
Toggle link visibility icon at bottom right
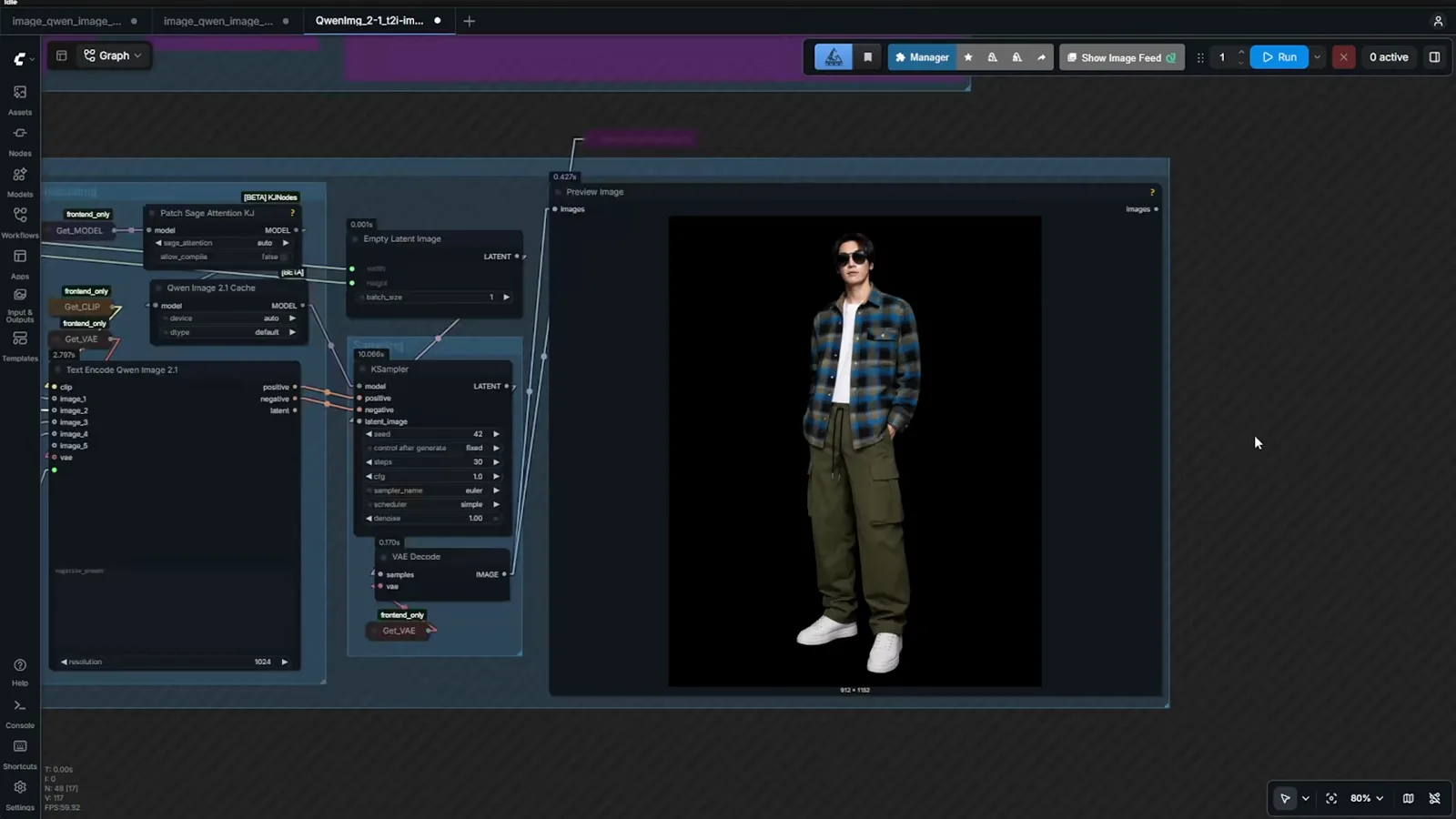tap(1434, 798)
